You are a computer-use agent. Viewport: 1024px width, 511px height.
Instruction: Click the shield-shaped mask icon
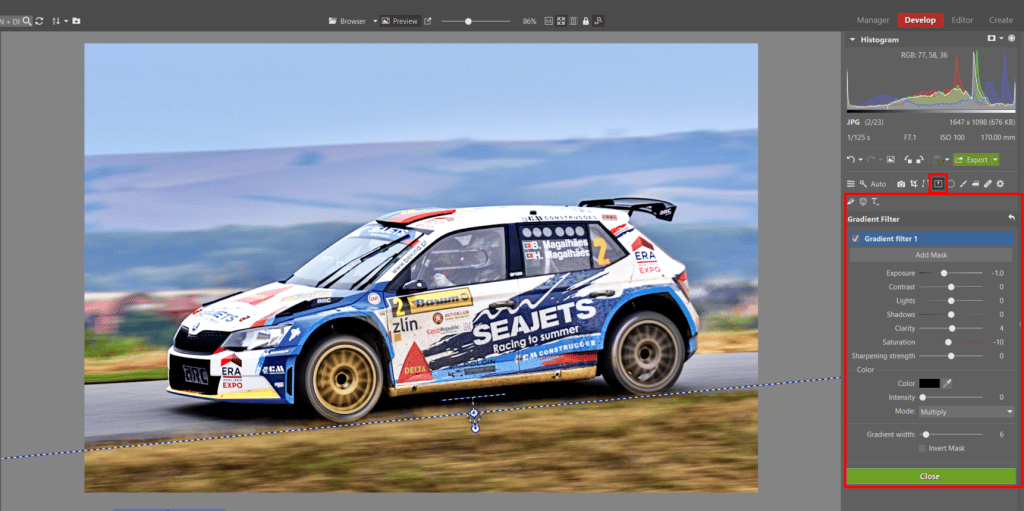(863, 202)
